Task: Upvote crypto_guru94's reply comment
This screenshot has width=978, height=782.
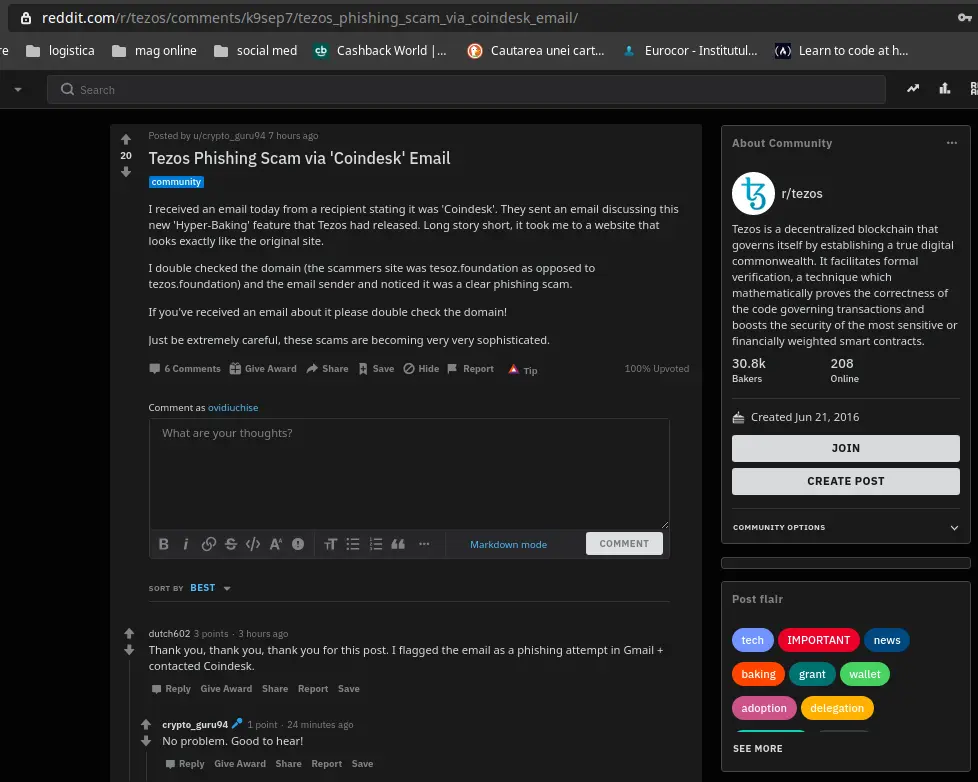Action: click(x=146, y=725)
